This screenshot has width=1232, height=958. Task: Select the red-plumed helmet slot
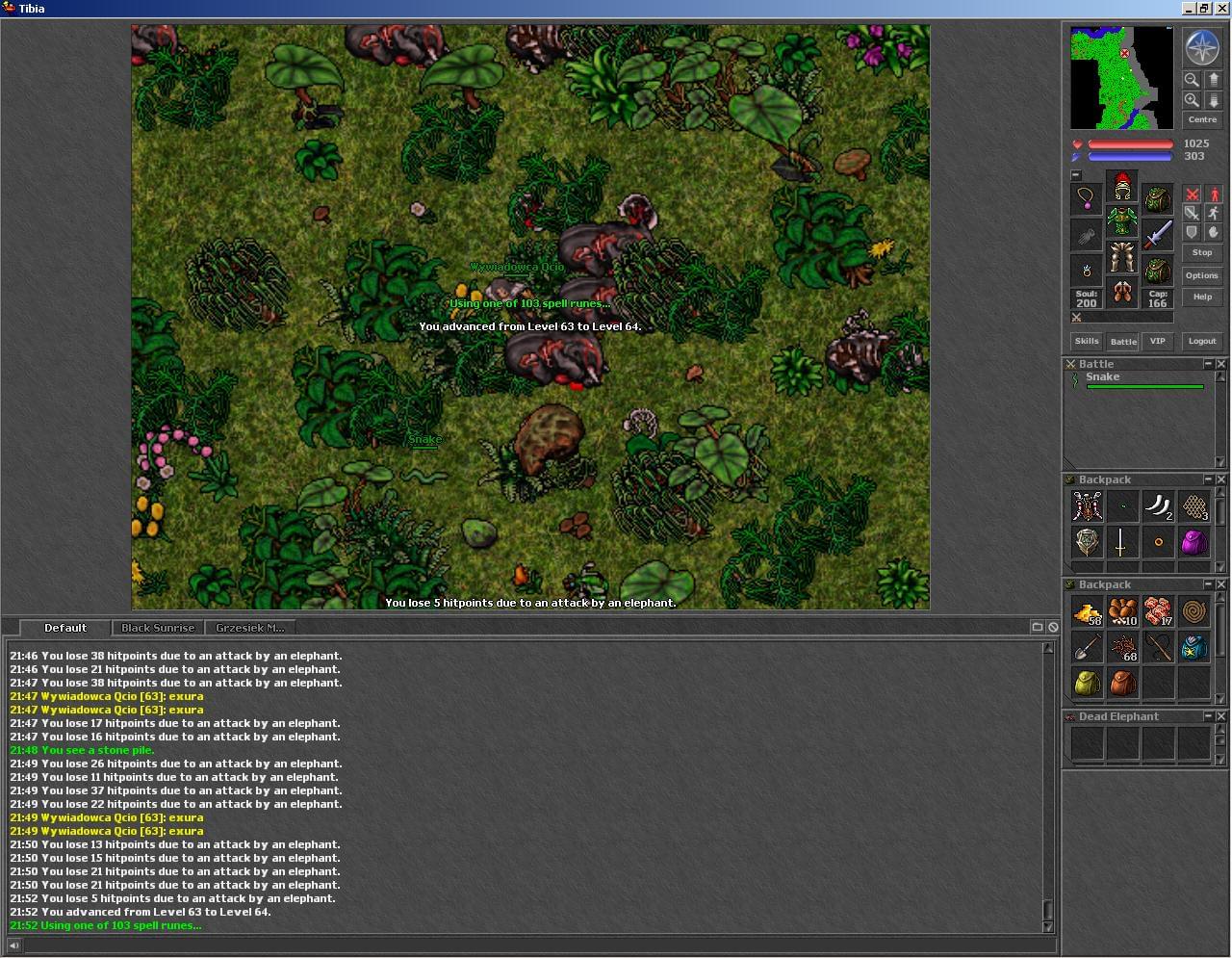point(1121,186)
